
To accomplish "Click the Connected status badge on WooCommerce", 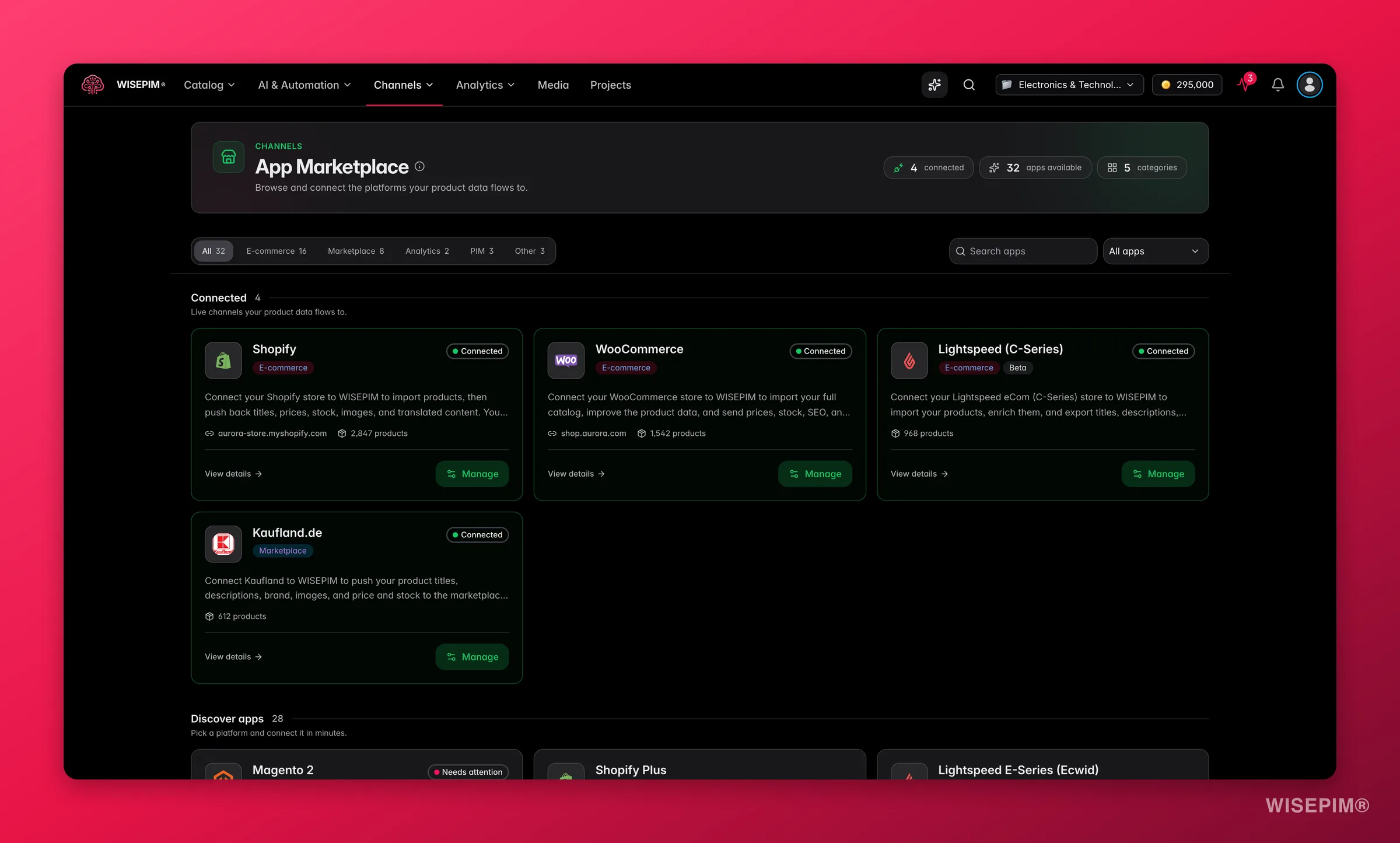I will [821, 351].
